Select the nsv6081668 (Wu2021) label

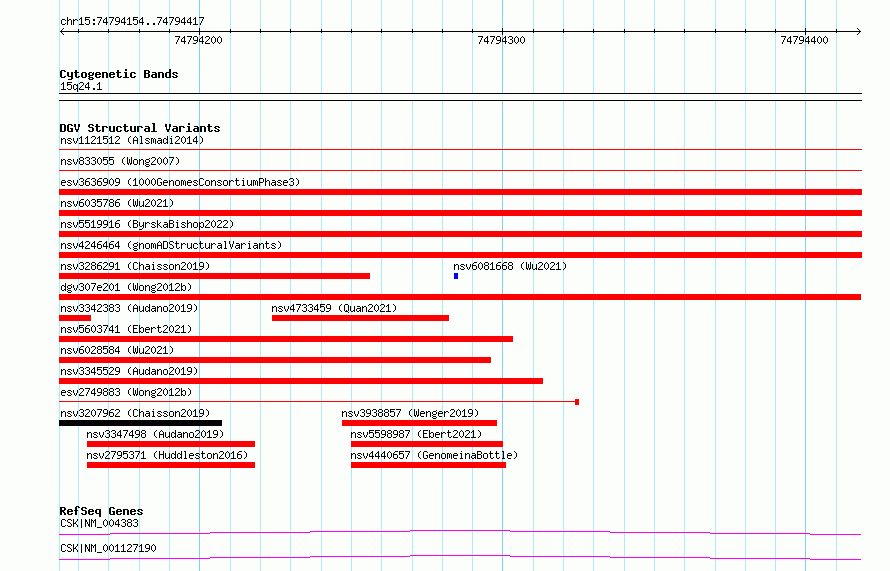[510, 266]
